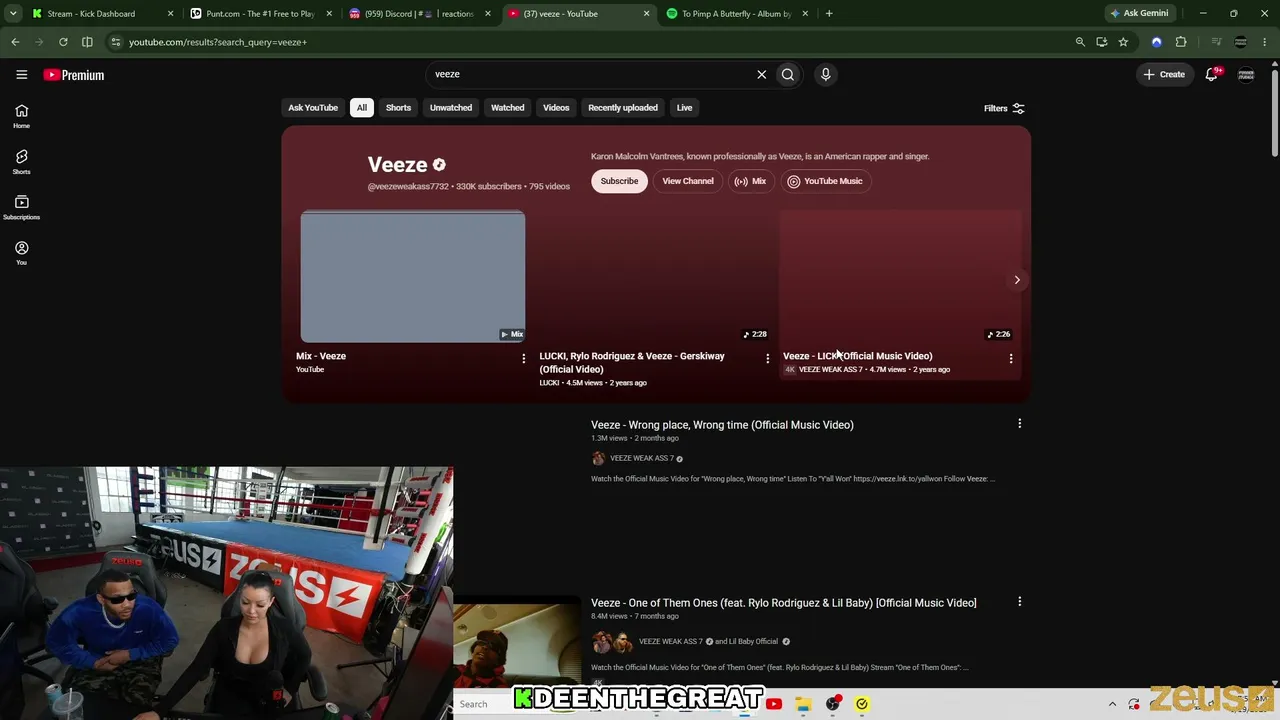
Task: Clear the veeze search query
Action: [x=761, y=74]
